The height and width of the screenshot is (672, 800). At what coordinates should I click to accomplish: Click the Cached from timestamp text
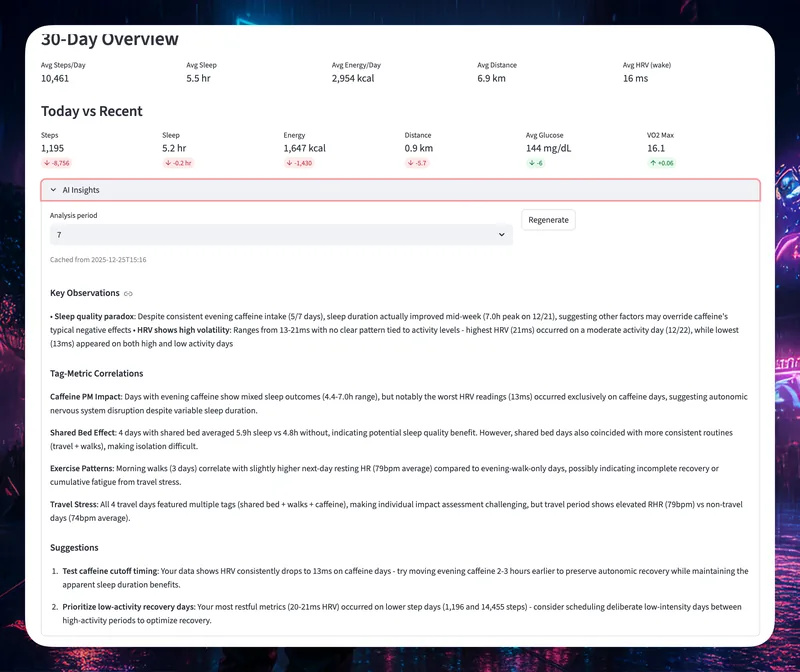[x=98, y=260]
